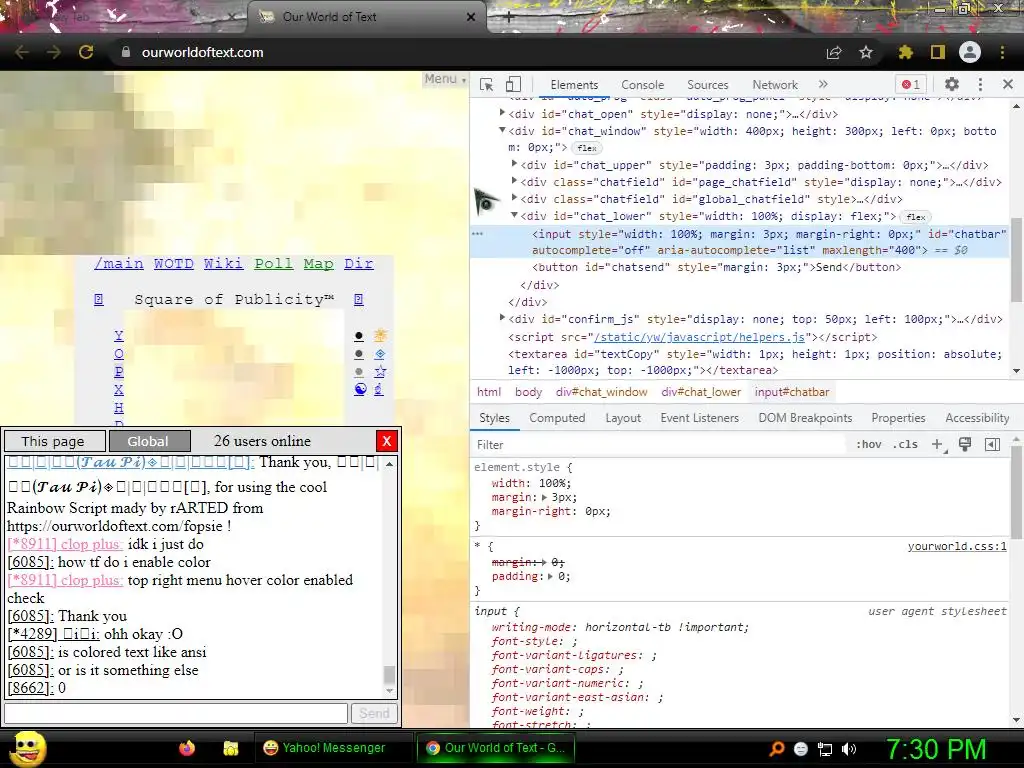Open the /main link
The height and width of the screenshot is (768, 1024).
tap(119, 264)
